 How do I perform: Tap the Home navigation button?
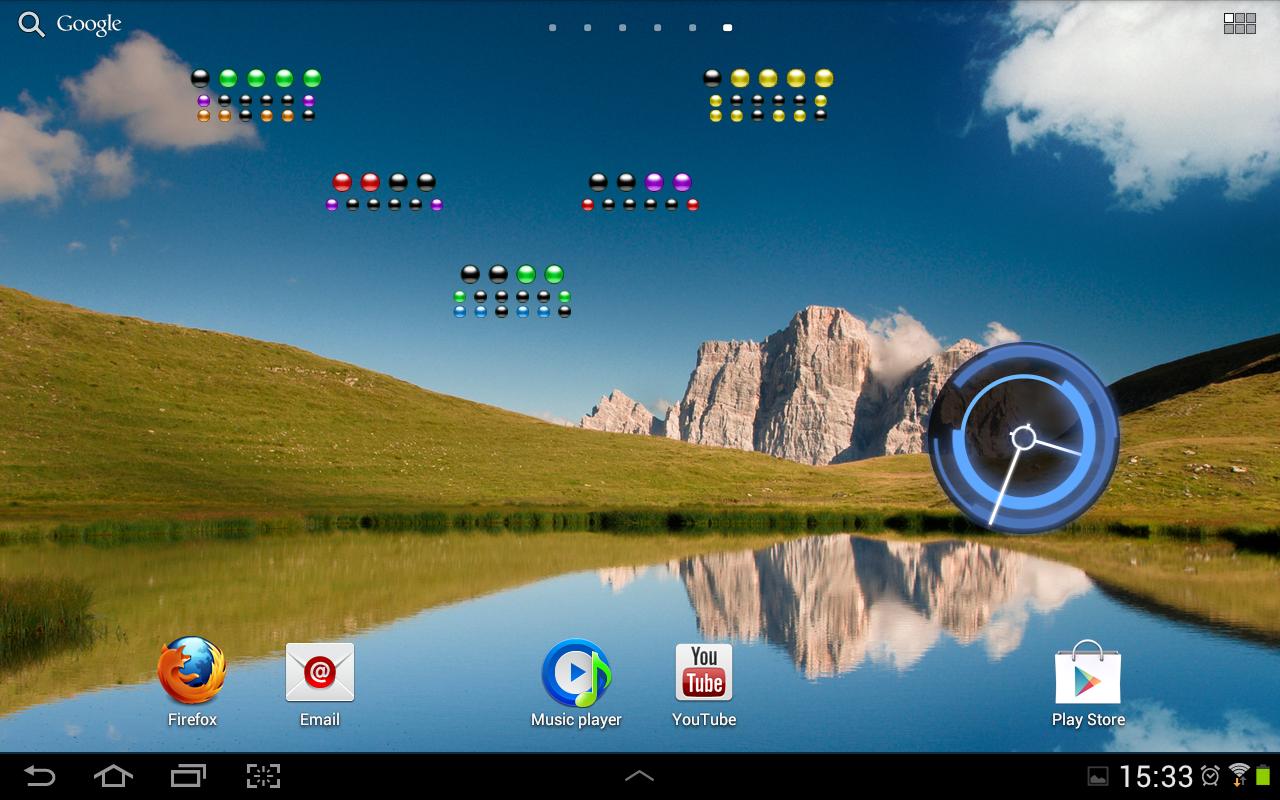click(113, 776)
